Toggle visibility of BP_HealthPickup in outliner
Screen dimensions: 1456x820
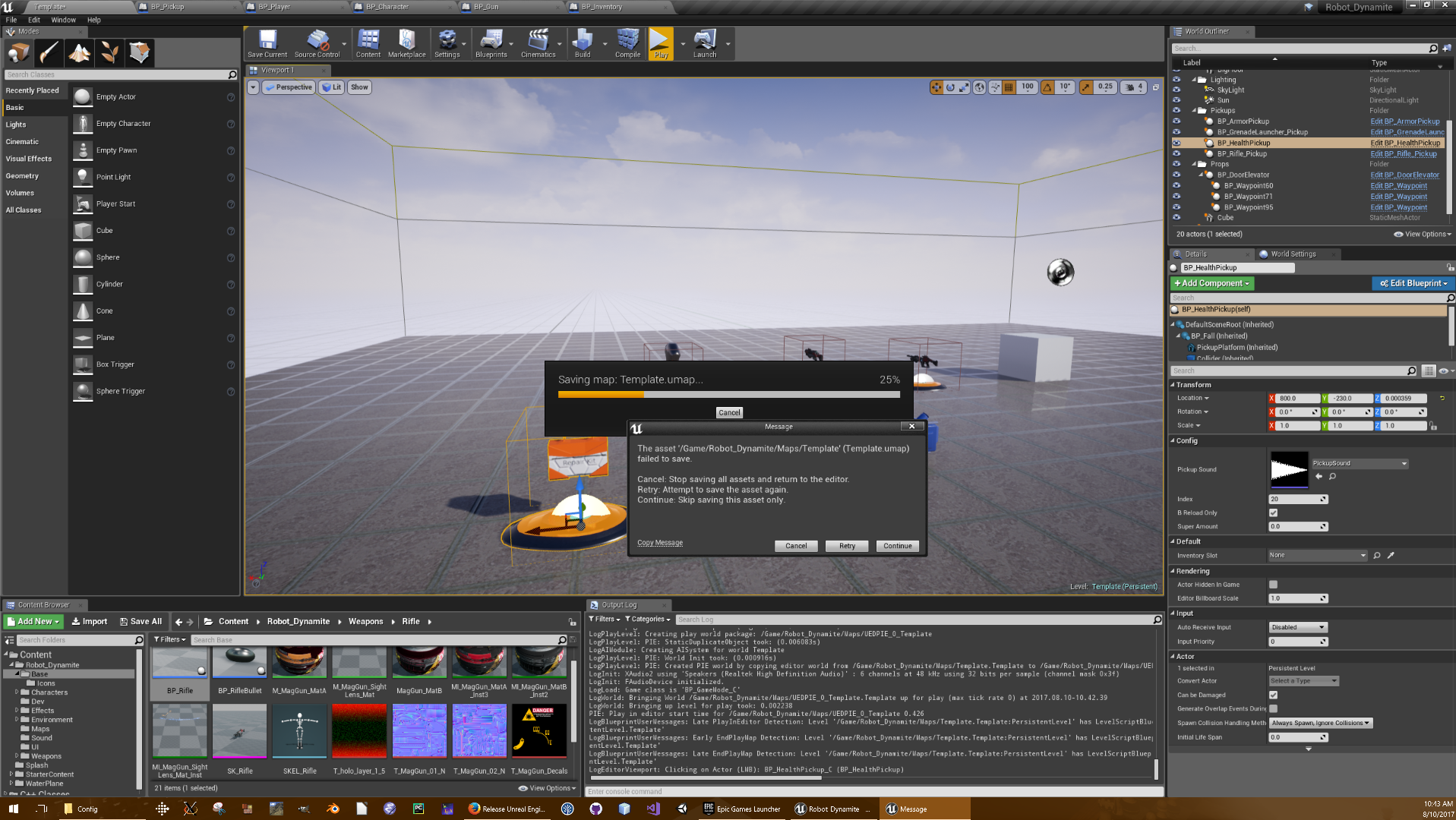[1176, 143]
